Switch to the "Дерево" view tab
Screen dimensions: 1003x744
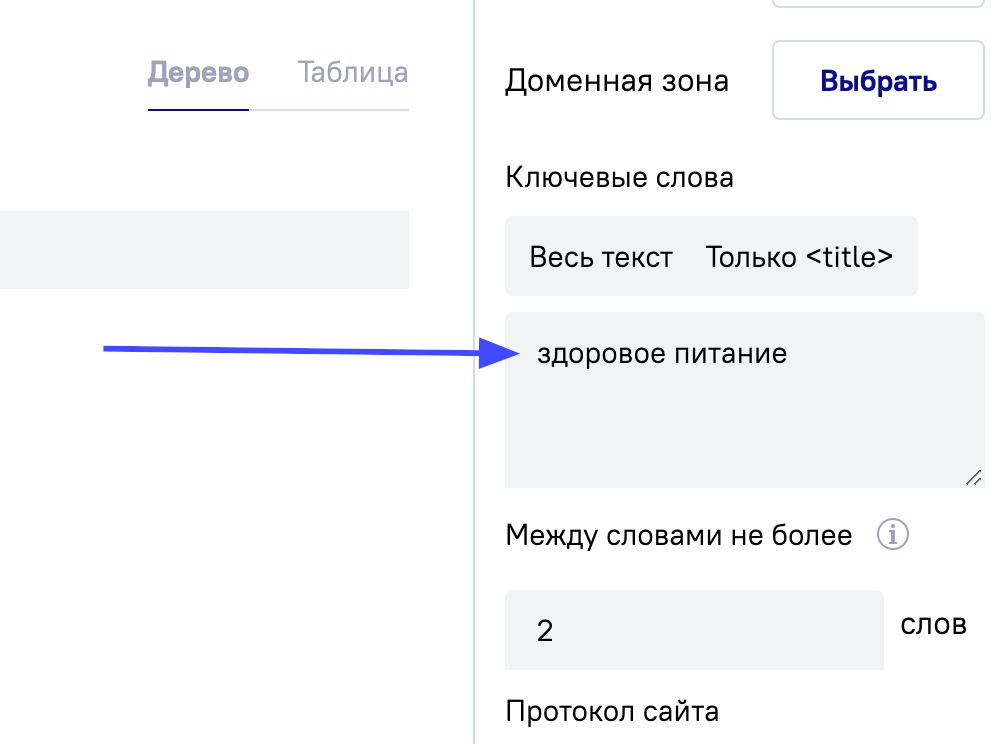(198, 73)
